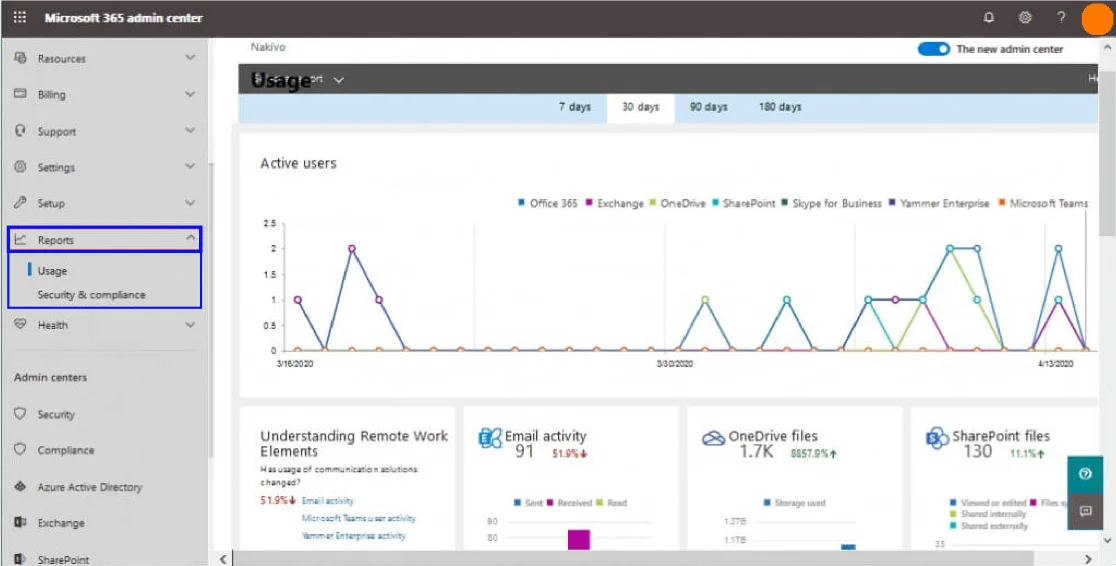
Task: Expand the Billing chevron
Action: (190, 94)
